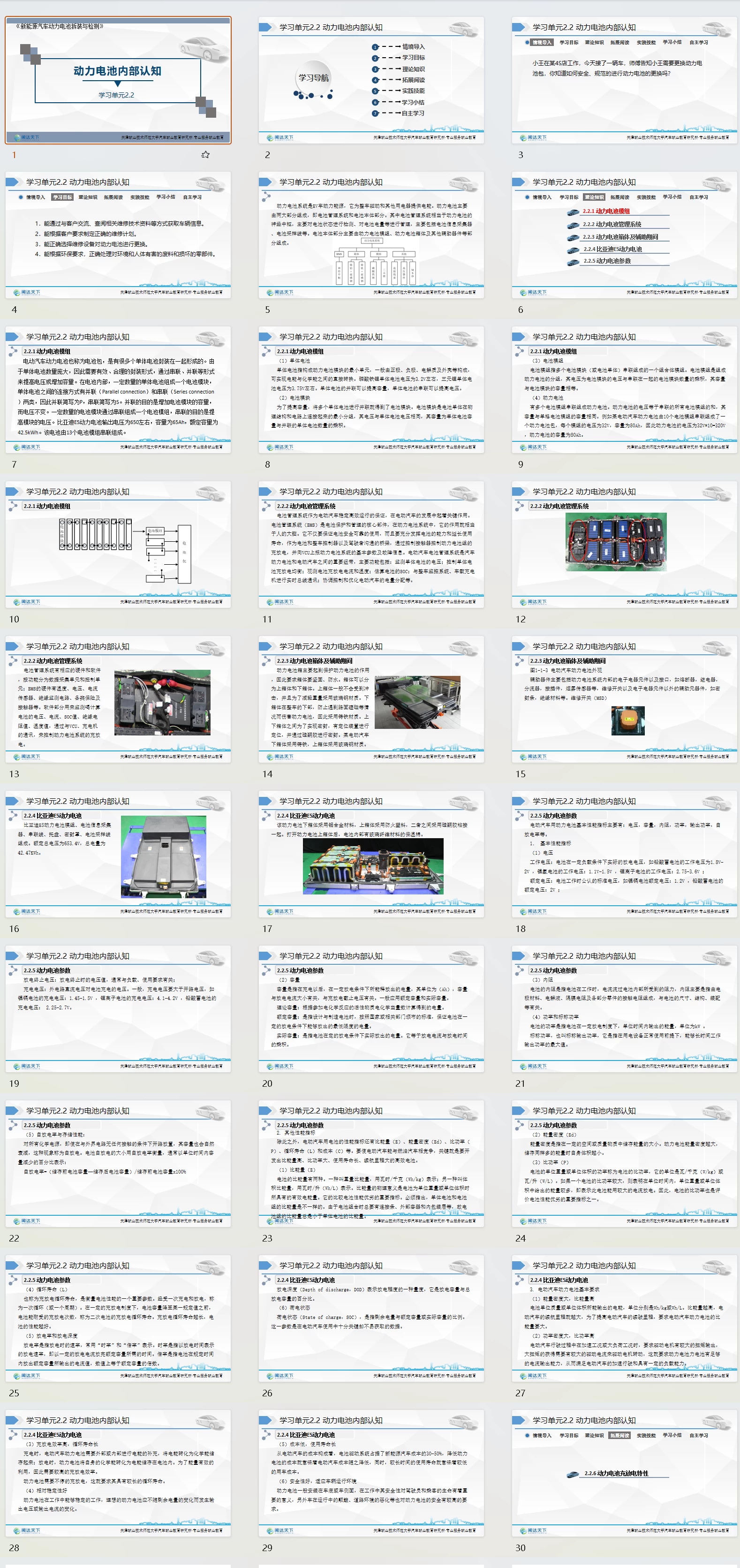This screenshot has width=740, height=1568.
Task: Select slide 22 thumbnail about 自放电率
Action: (118, 1163)
